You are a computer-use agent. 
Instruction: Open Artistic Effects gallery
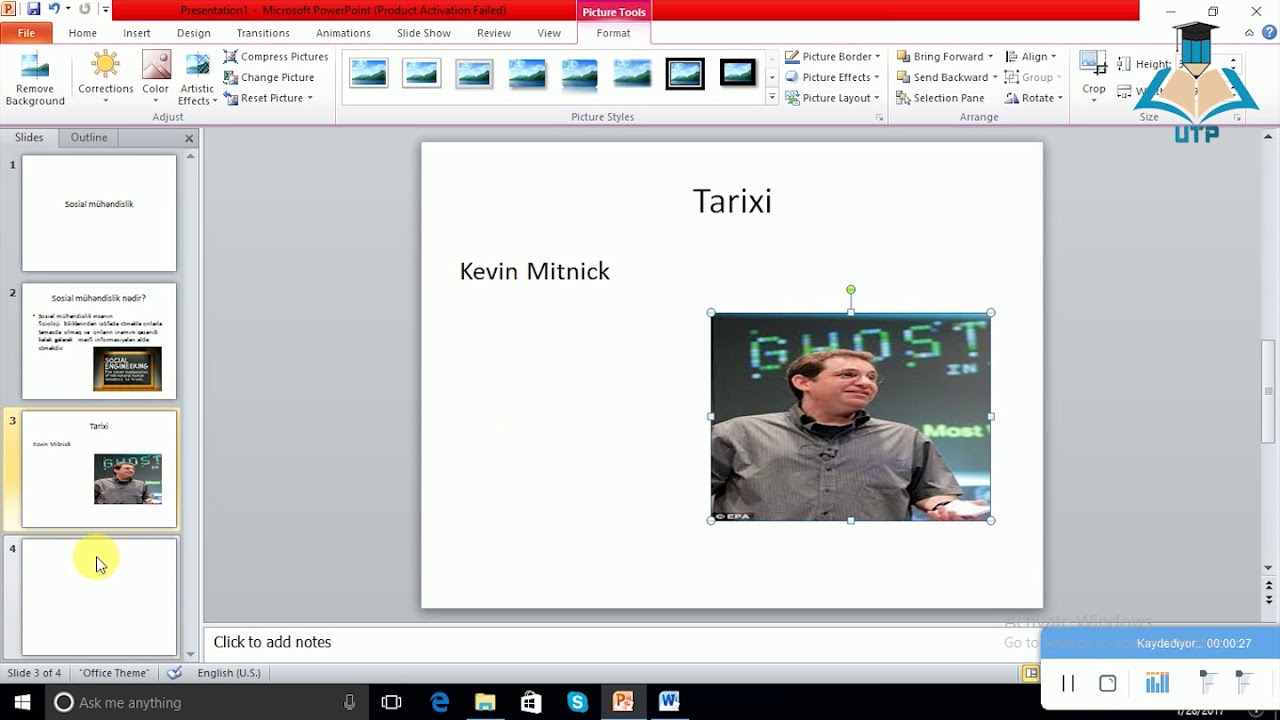pos(198,79)
